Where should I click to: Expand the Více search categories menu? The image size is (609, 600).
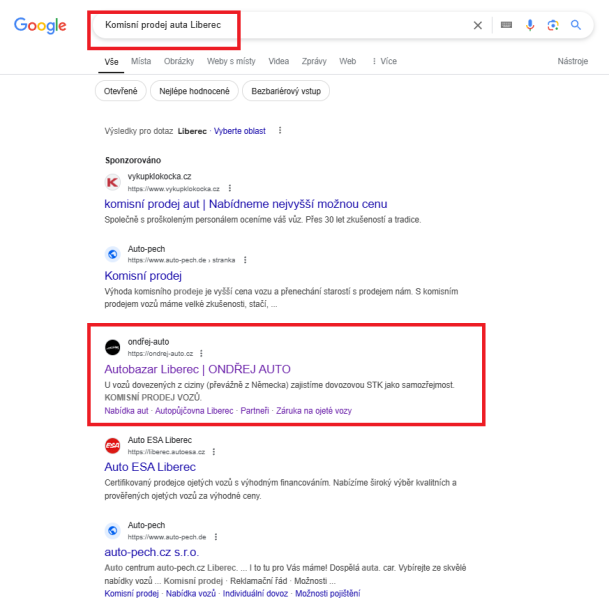pos(384,61)
